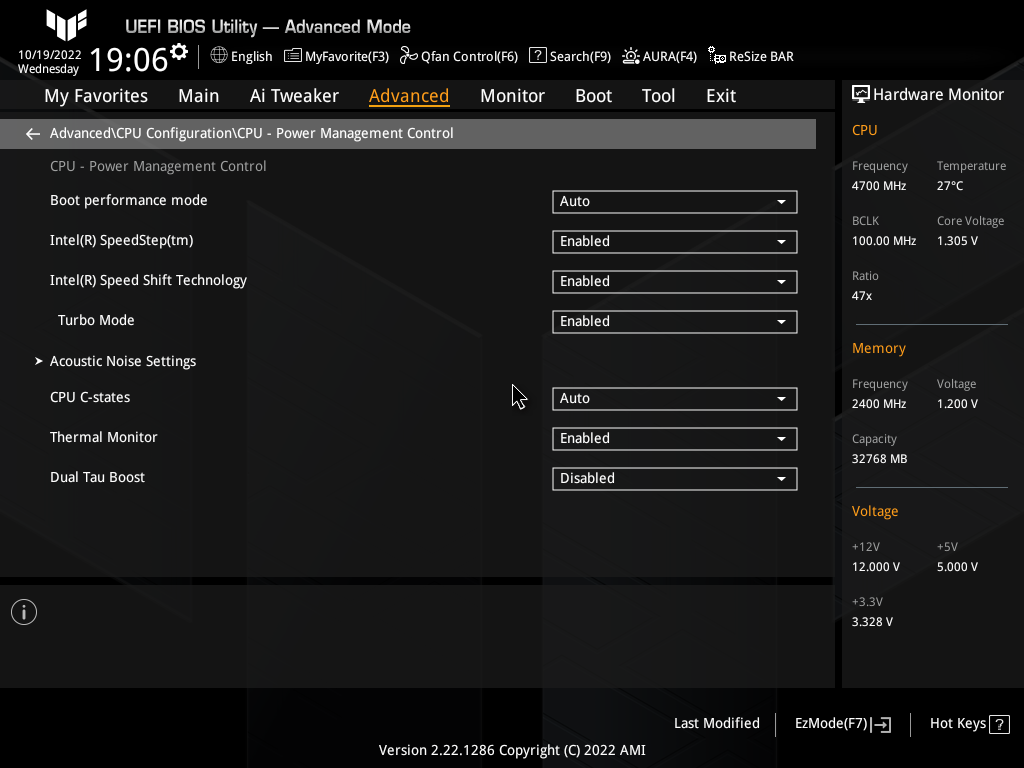
Task: Open the ReSize BAR option
Action: point(750,56)
